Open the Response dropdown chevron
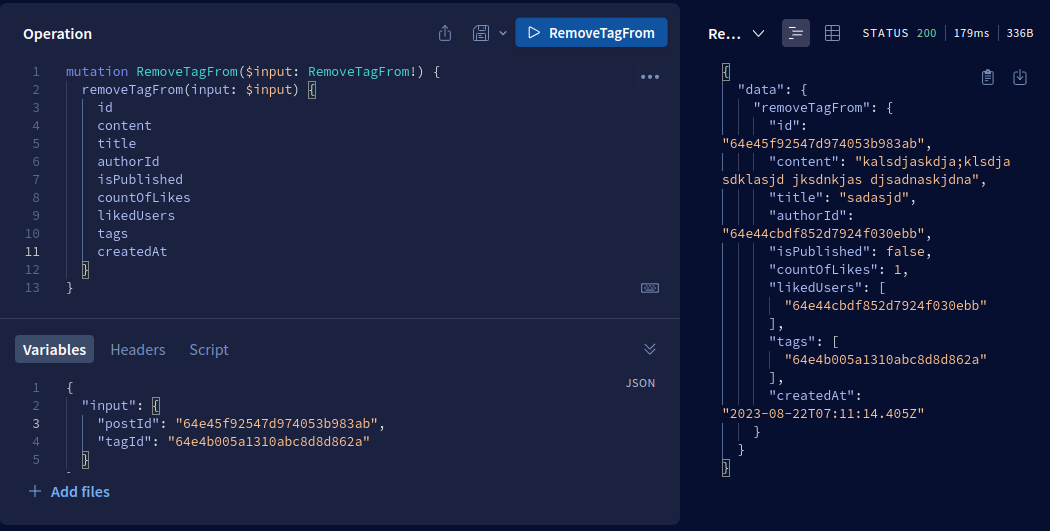Screen dimensions: 1050x531 (x=758, y=33)
